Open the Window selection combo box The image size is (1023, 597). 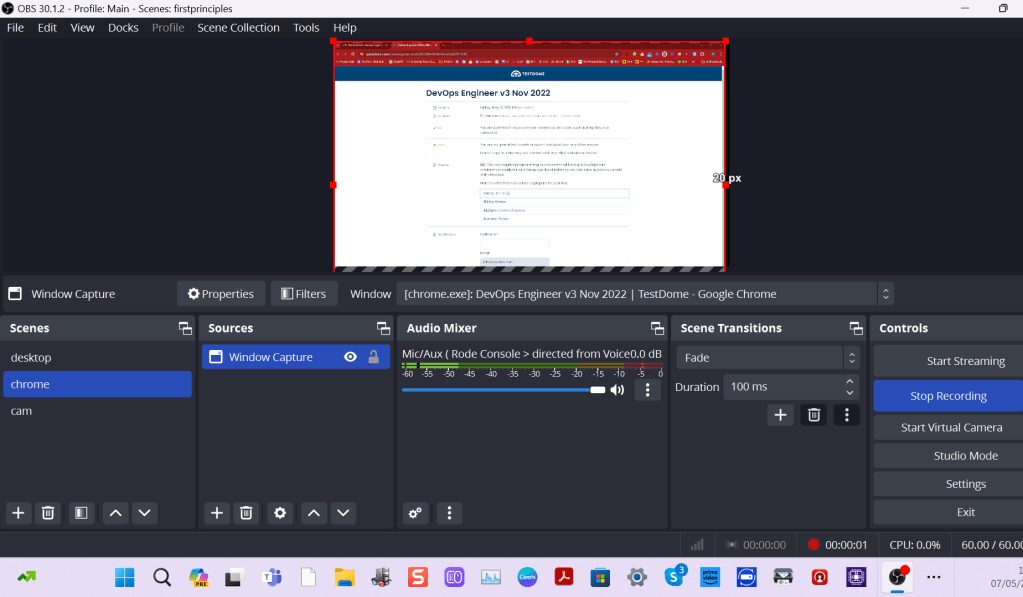645,294
